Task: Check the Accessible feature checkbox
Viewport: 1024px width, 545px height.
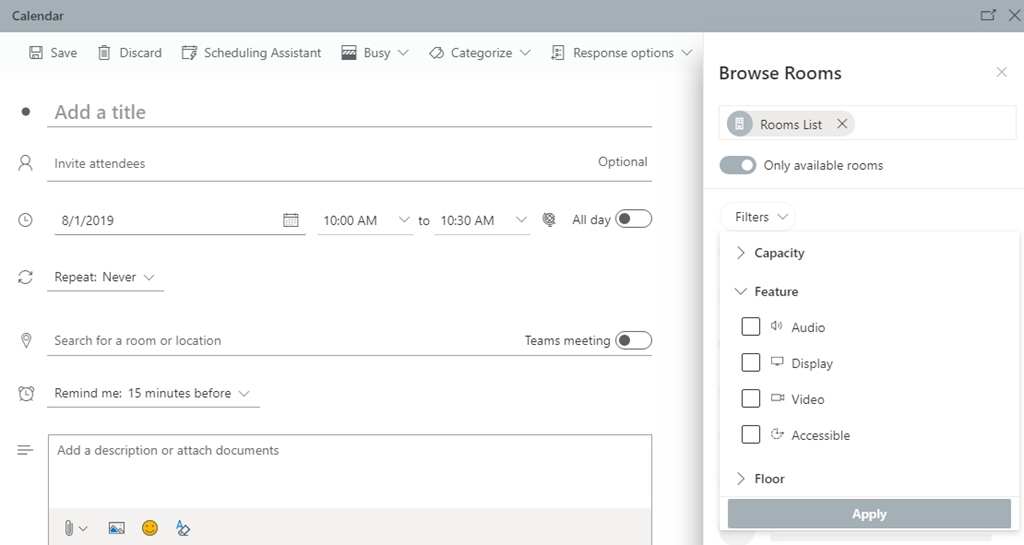Action: 751,435
